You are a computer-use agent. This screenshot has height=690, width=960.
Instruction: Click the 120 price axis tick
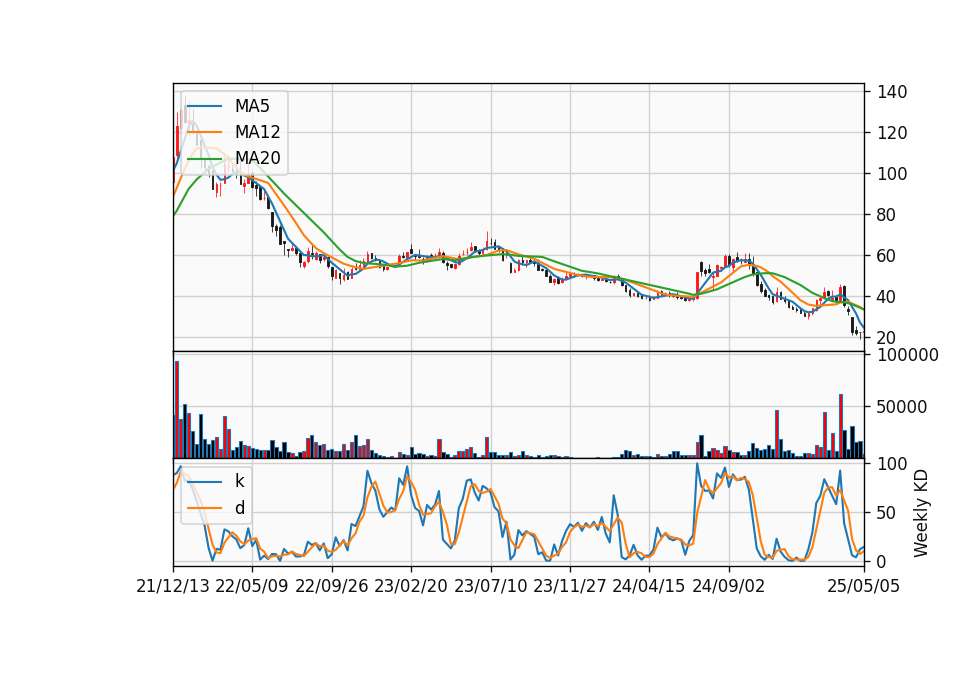(x=892, y=133)
